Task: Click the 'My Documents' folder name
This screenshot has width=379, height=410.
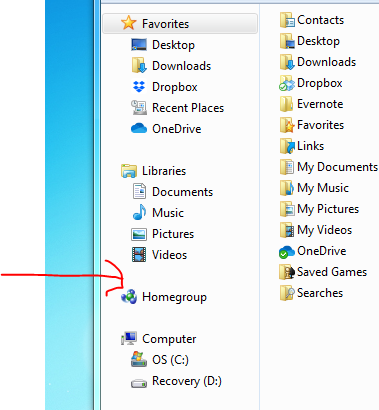Action: [x=337, y=167]
